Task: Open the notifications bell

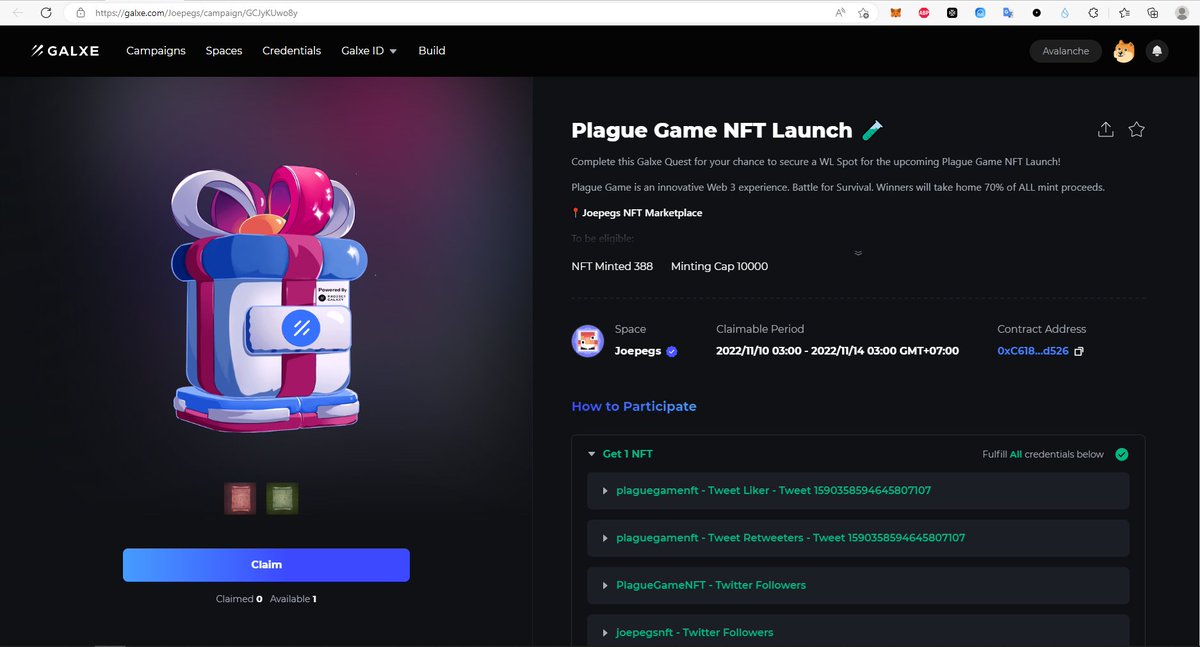Action: tap(1157, 51)
